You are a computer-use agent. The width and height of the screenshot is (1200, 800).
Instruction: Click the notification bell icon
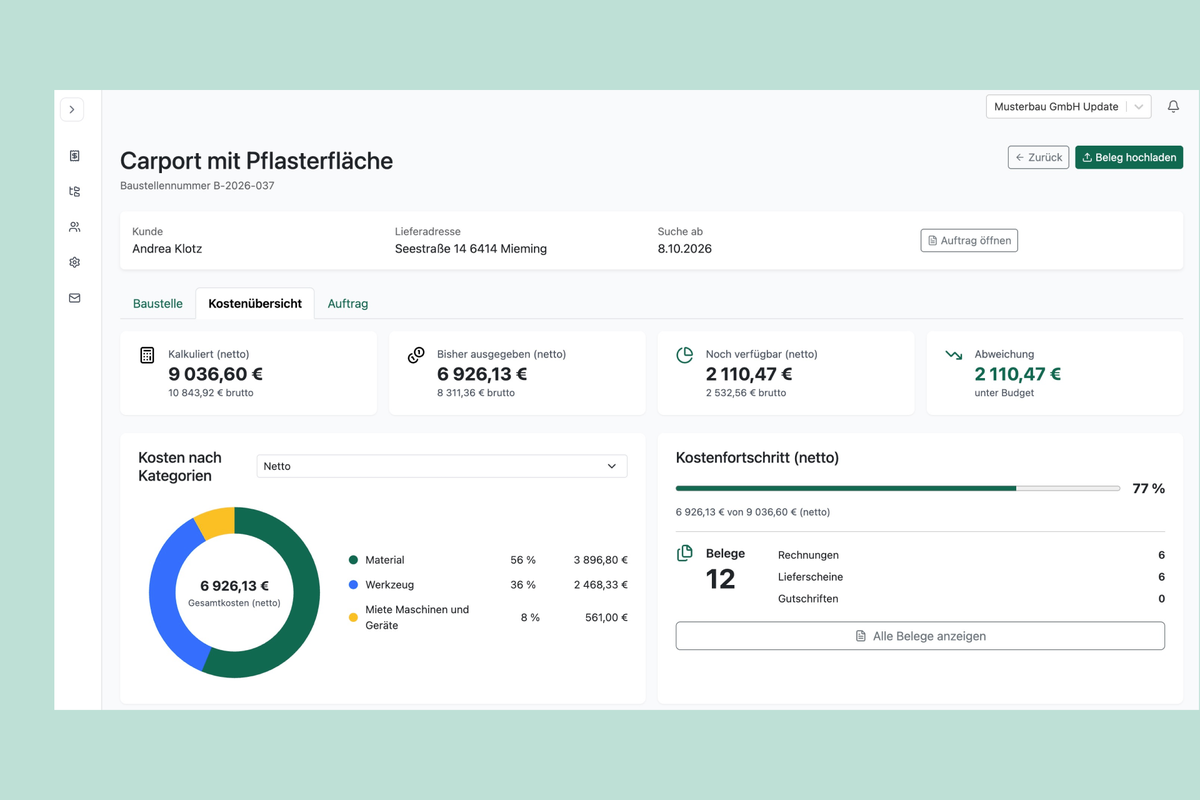(1174, 106)
